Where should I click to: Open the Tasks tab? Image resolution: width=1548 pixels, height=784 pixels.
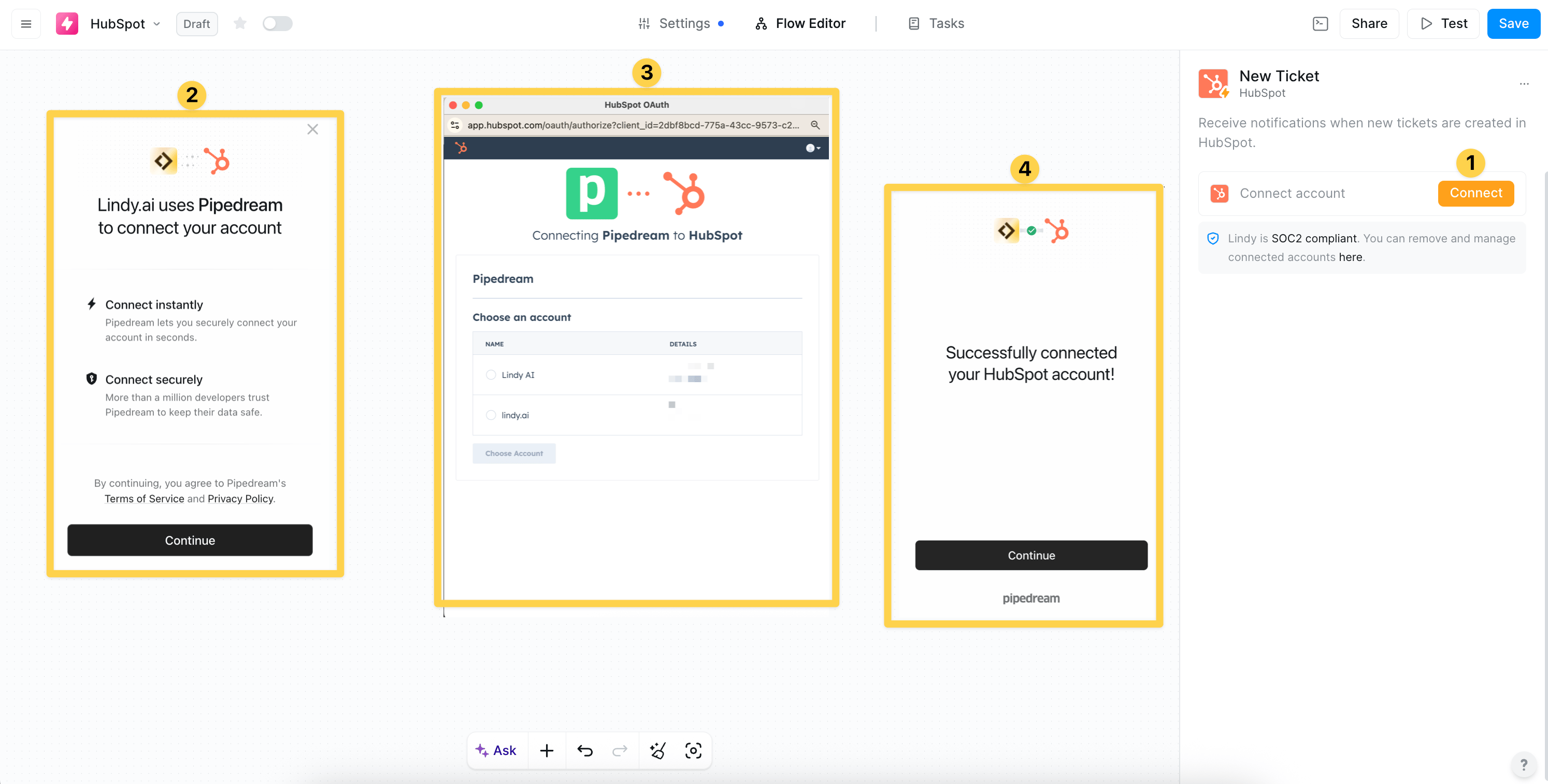936,23
